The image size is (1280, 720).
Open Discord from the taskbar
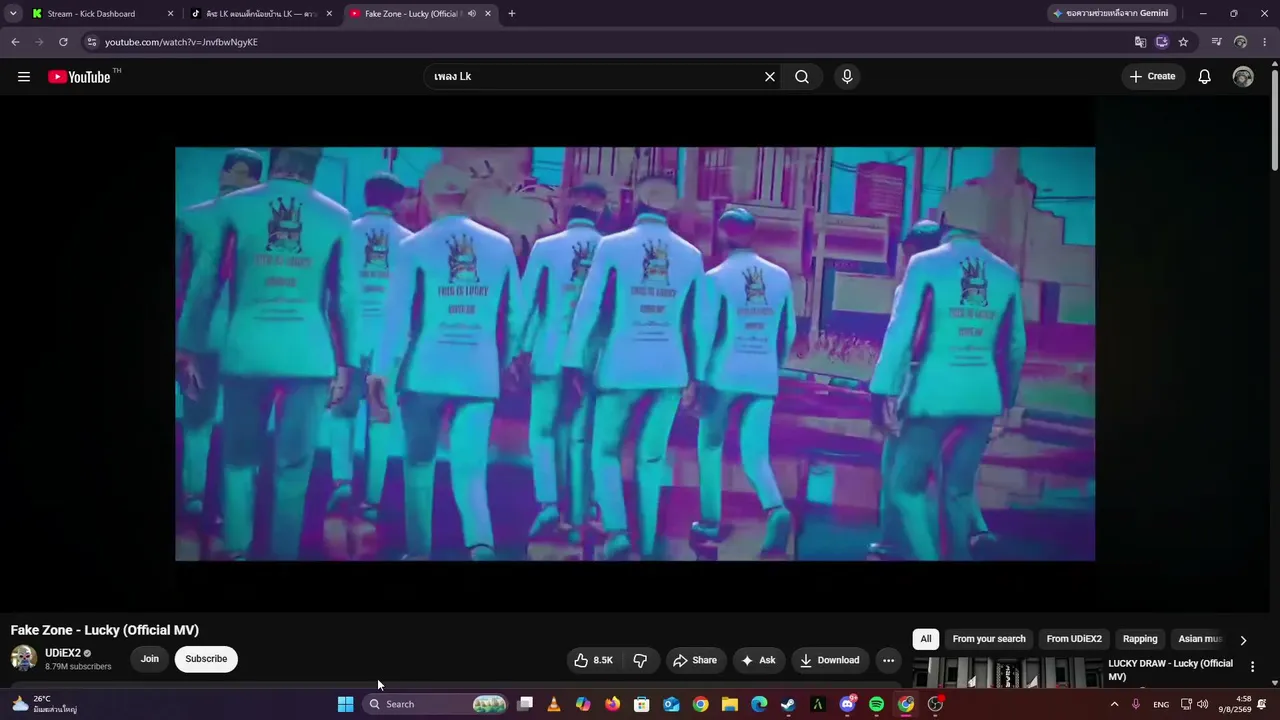pos(847,704)
